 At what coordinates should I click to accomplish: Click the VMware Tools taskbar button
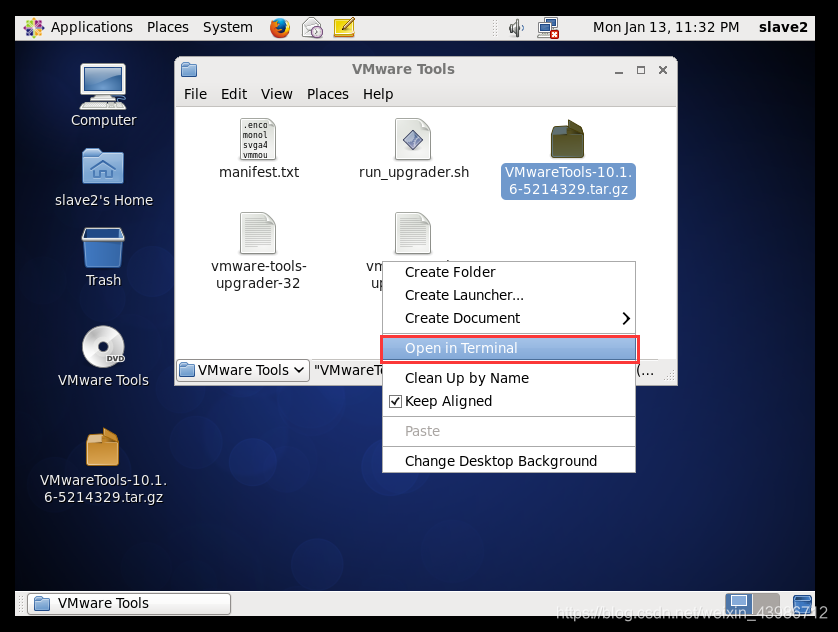[x=129, y=604]
